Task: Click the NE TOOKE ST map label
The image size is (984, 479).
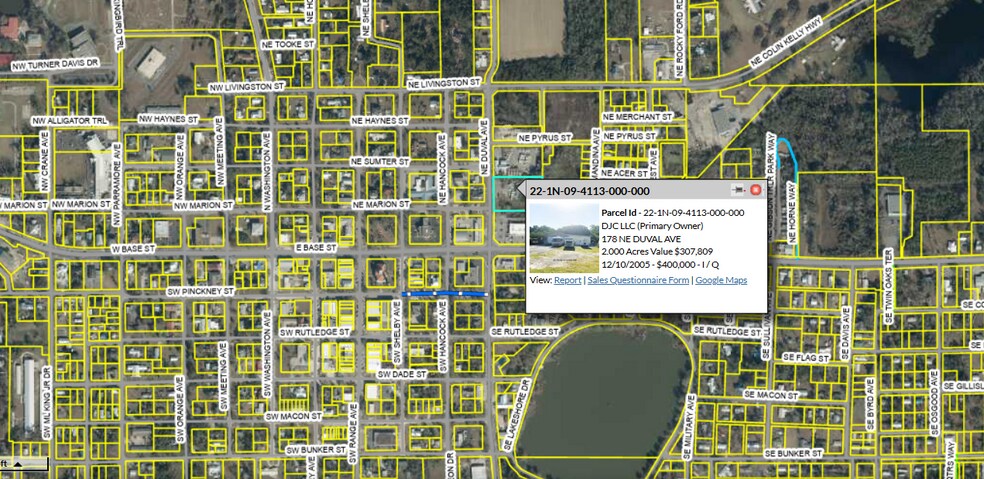Action: [287, 45]
